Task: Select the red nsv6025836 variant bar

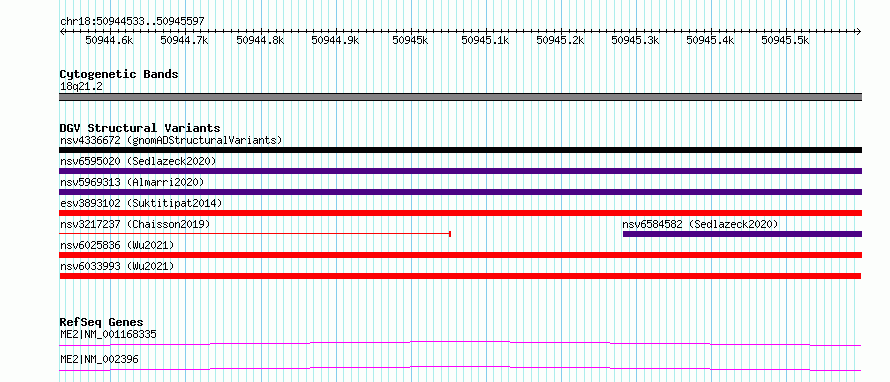Action: click(460, 255)
